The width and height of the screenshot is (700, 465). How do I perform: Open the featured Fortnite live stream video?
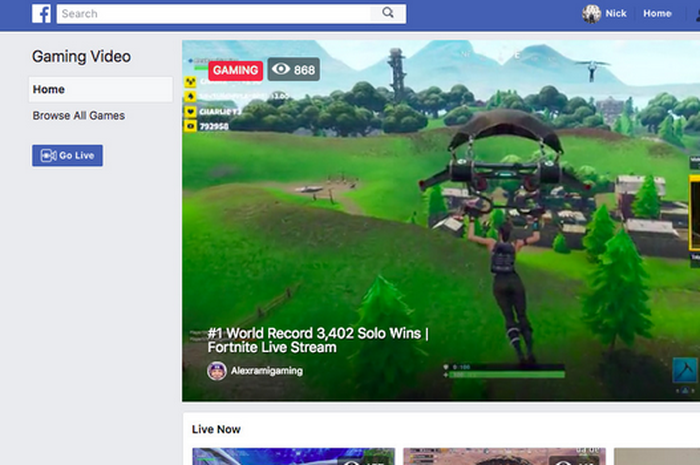tap(441, 221)
